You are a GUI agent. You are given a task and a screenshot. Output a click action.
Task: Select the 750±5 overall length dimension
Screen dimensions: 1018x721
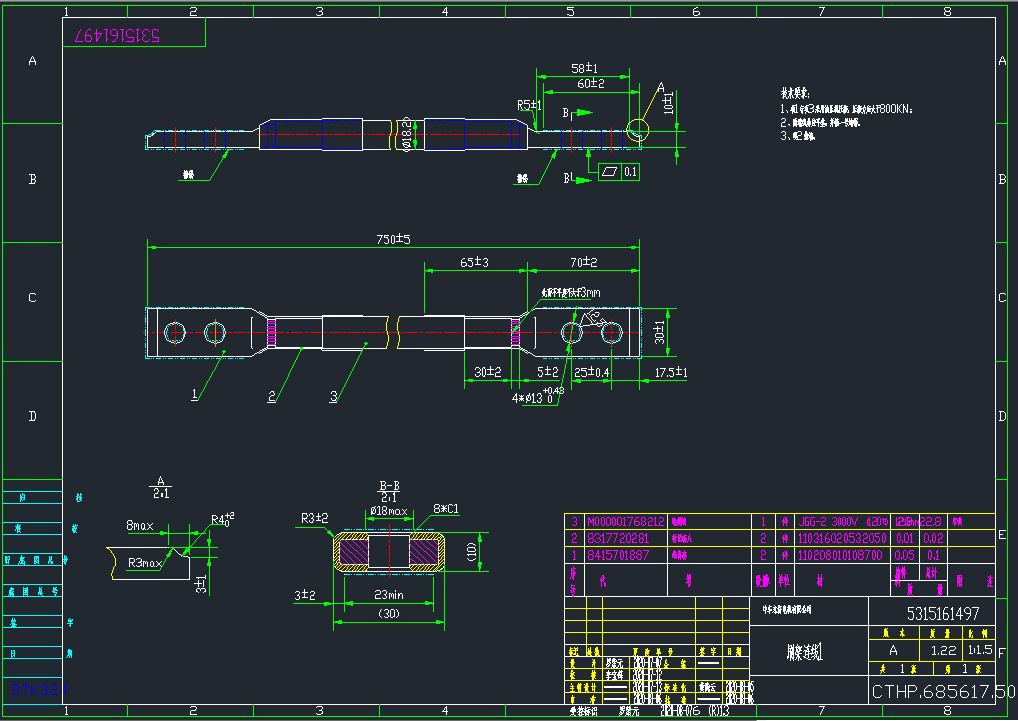(x=393, y=239)
